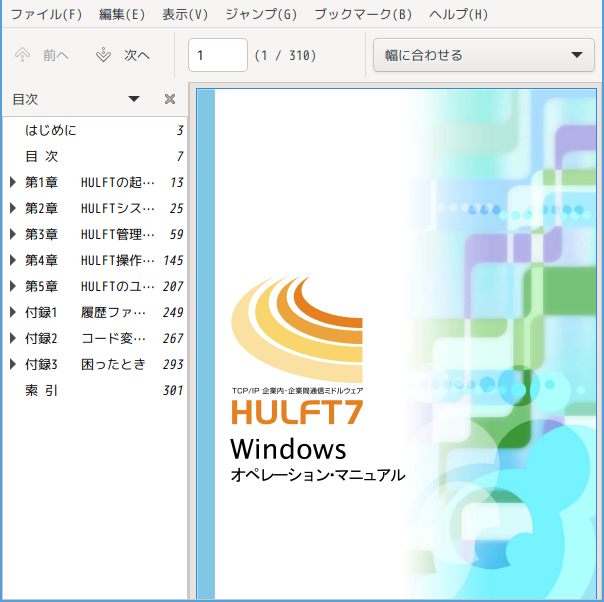Click the Windows title on cover page
The width and height of the screenshot is (604, 602).
[288, 449]
